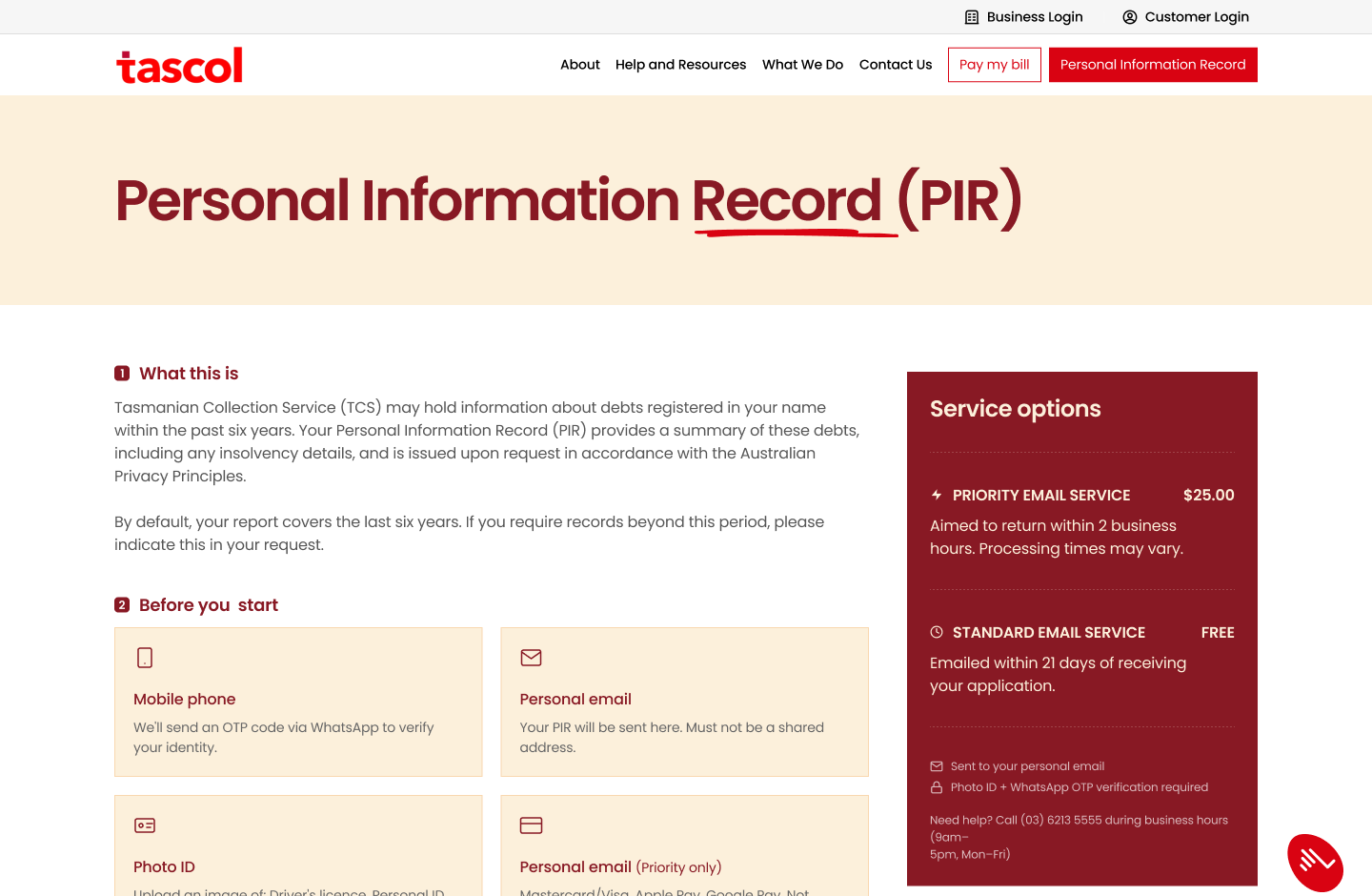Open the About menu item

click(579, 65)
